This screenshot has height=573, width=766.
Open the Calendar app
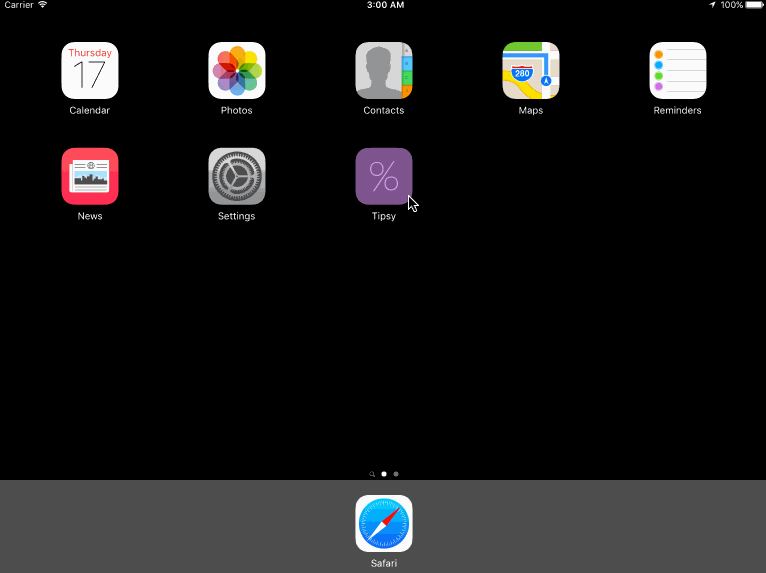(90, 70)
